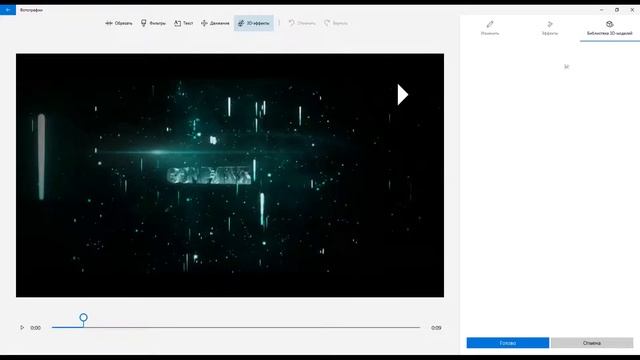Image resolution: width=640 pixels, height=360 pixels.
Task: Switch to the Эффекты tab
Action: pos(550,28)
